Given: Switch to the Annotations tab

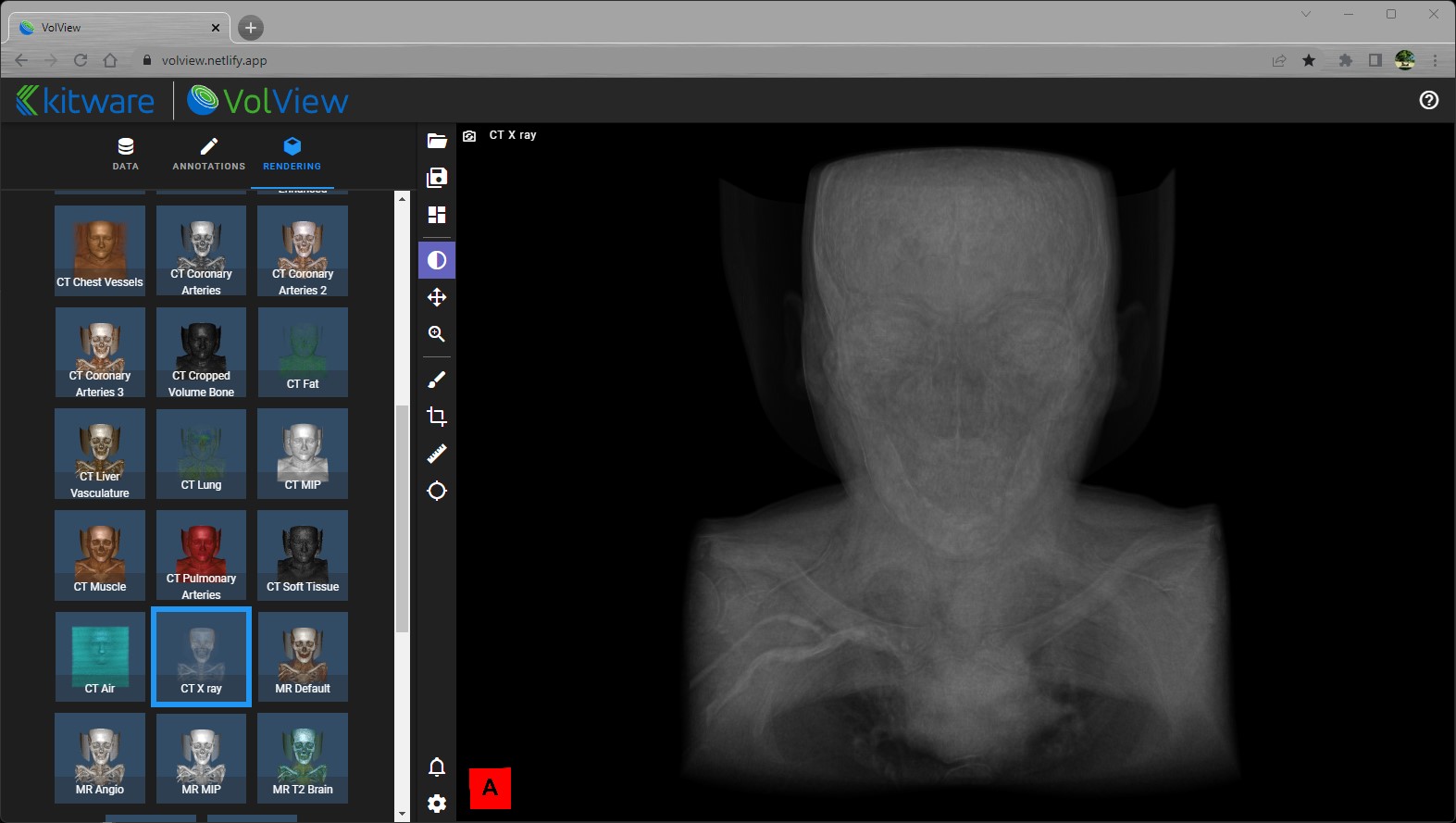Looking at the screenshot, I should tap(209, 154).
